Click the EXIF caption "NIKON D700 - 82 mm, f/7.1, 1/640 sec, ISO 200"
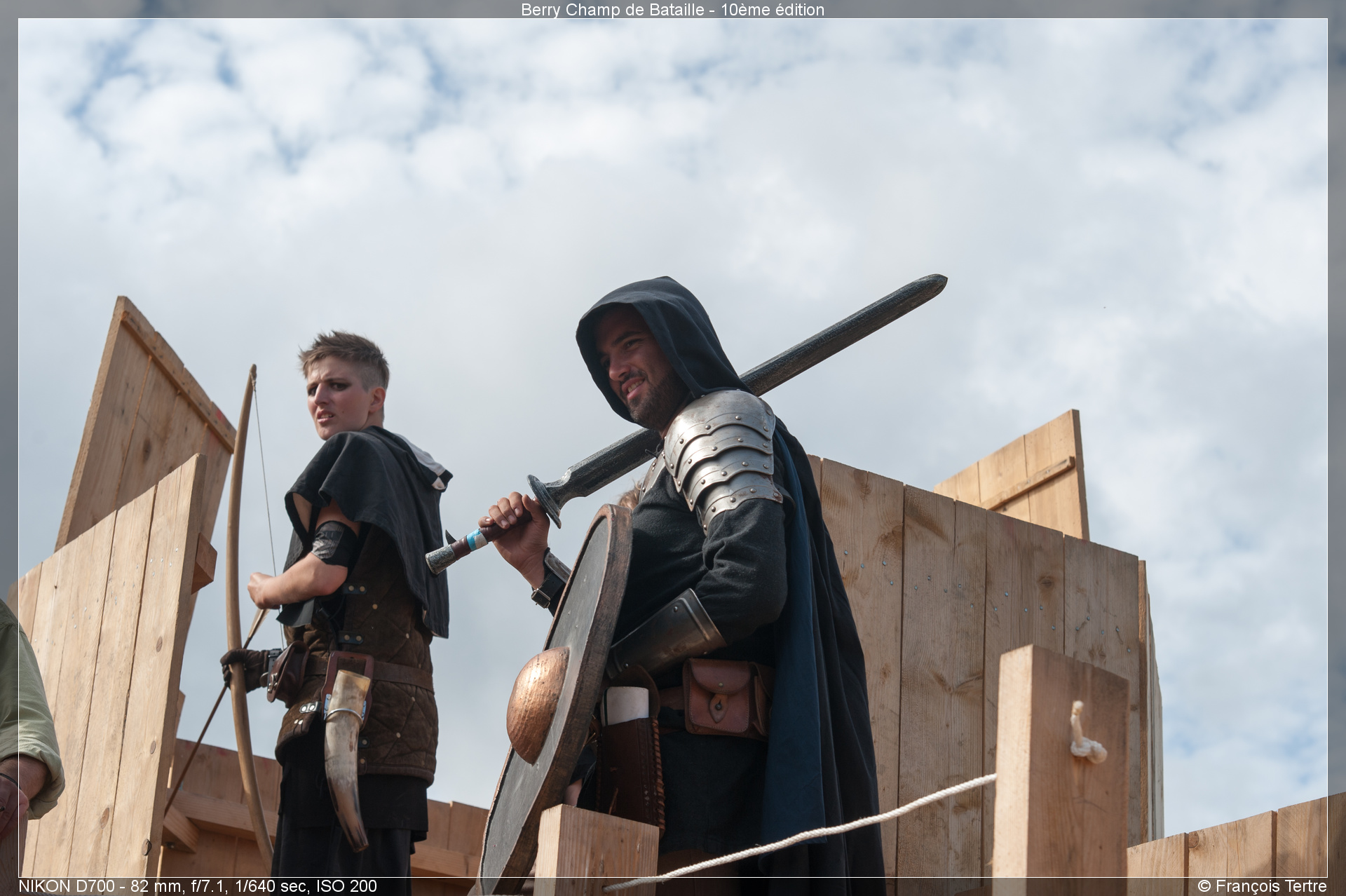The image size is (1346, 896). click(x=198, y=887)
